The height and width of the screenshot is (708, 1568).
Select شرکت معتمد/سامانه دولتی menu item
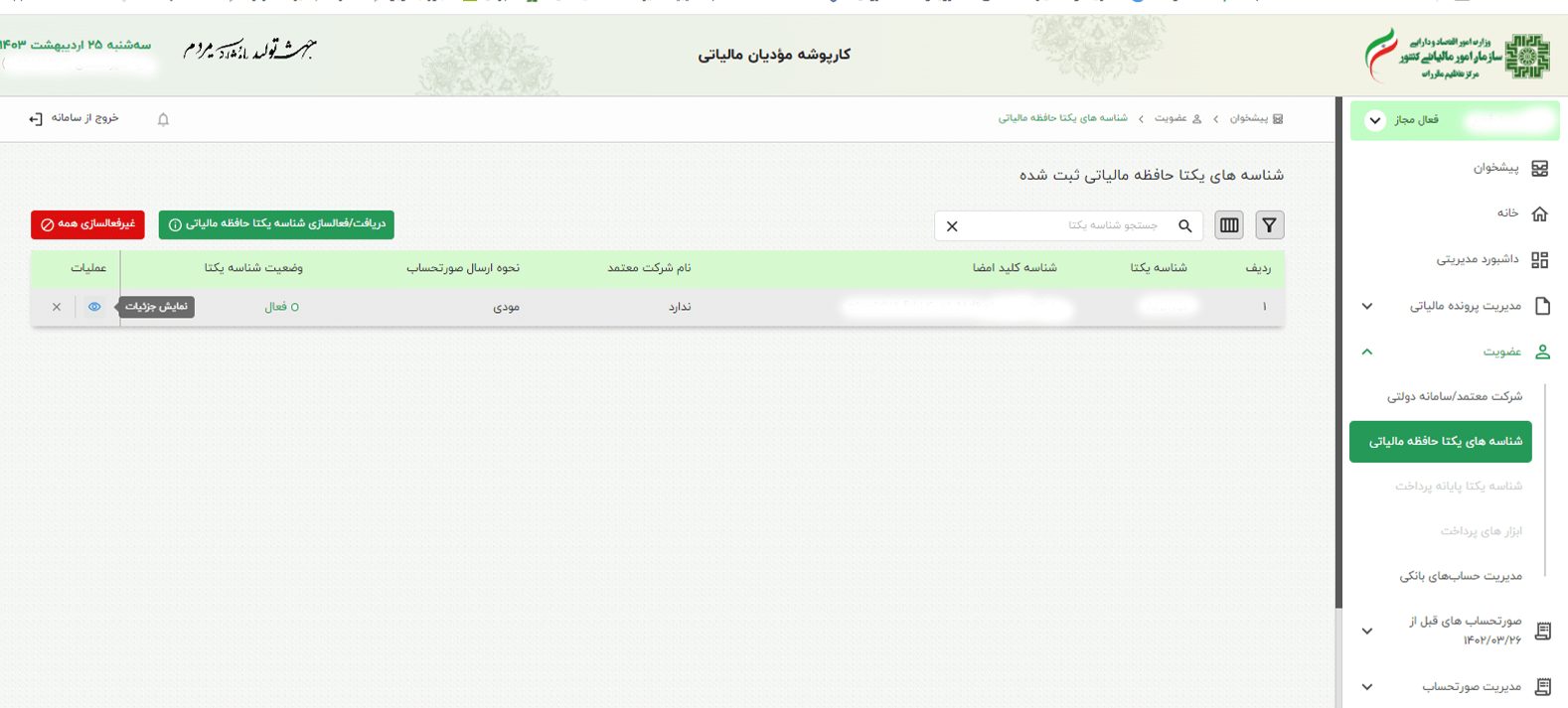1454,396
